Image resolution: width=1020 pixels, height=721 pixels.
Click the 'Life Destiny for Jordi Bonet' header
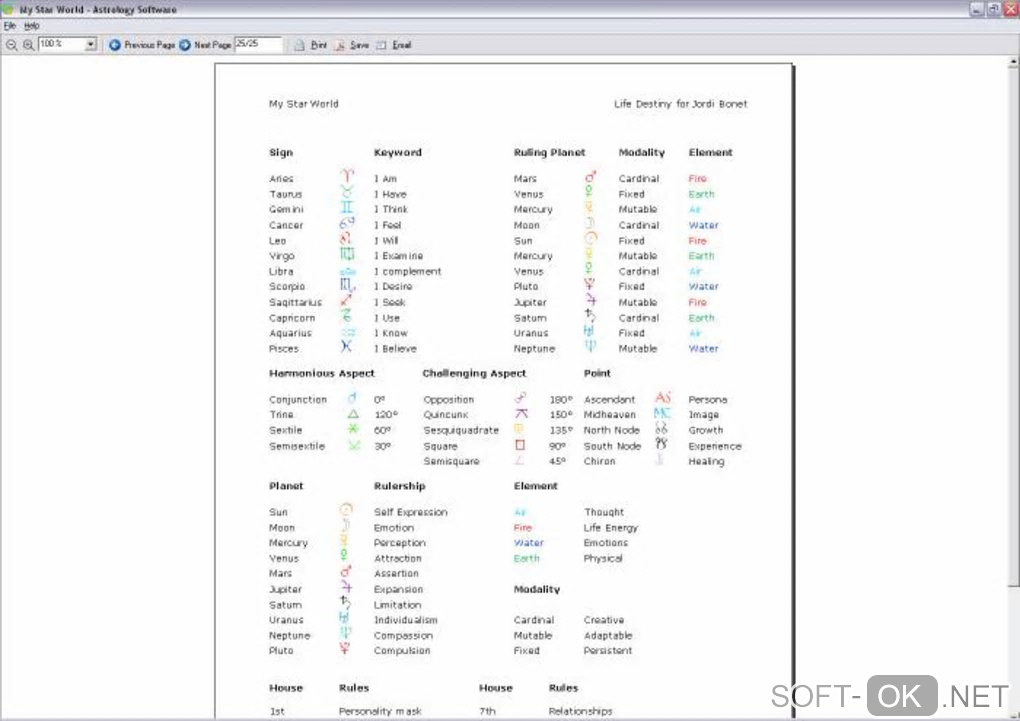(680, 104)
